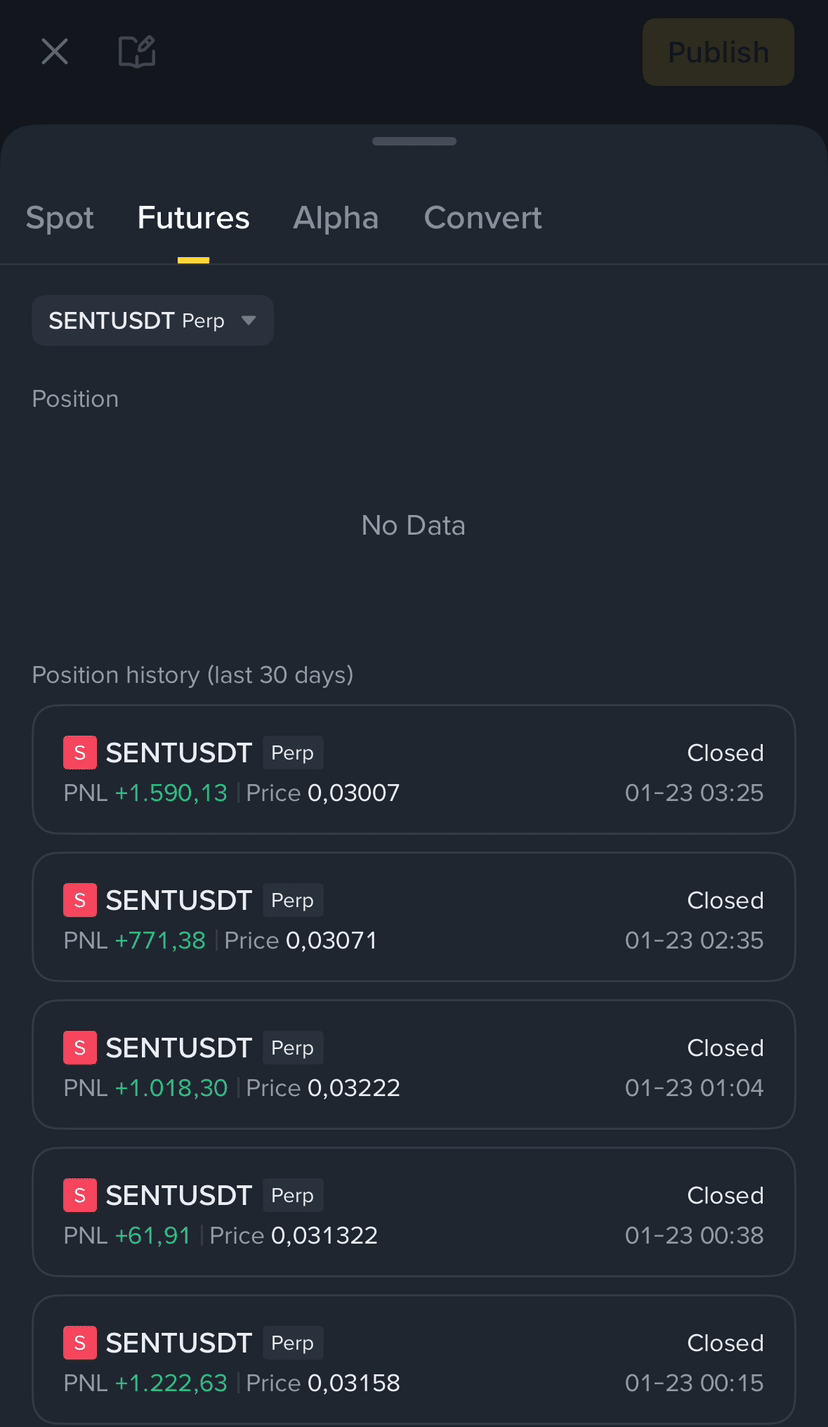The height and width of the screenshot is (1427, 828).
Task: Select the Futures tab
Action: pyautogui.click(x=193, y=218)
